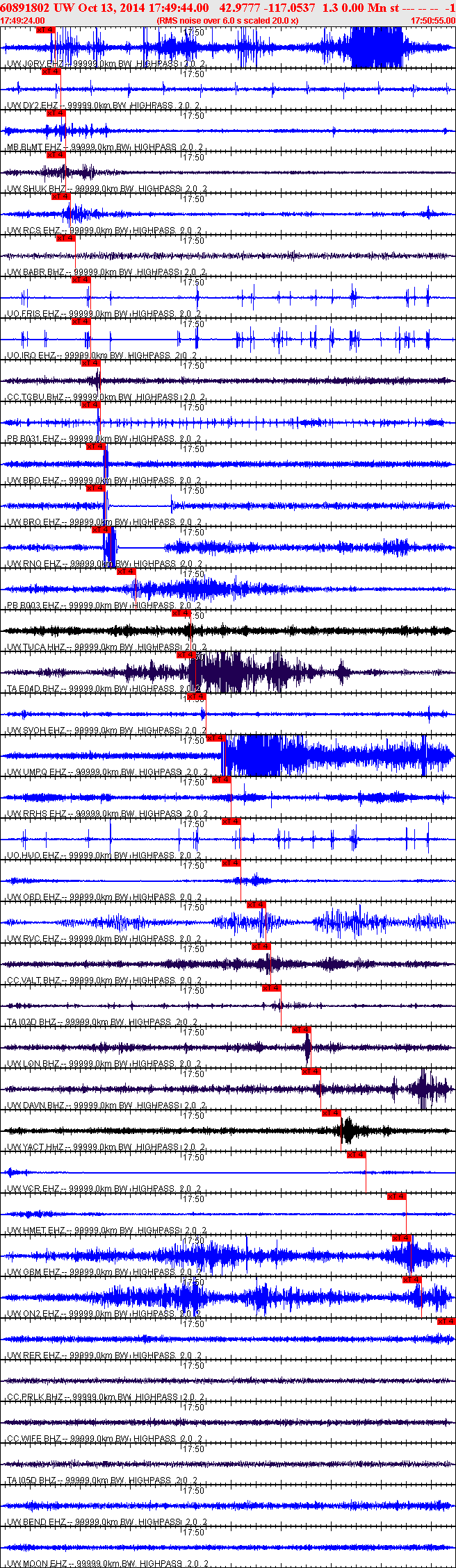This screenshot has width=456, height=1568.
Task: Select the UO.IRO.EHZ station label
Action: [x=31, y=356]
